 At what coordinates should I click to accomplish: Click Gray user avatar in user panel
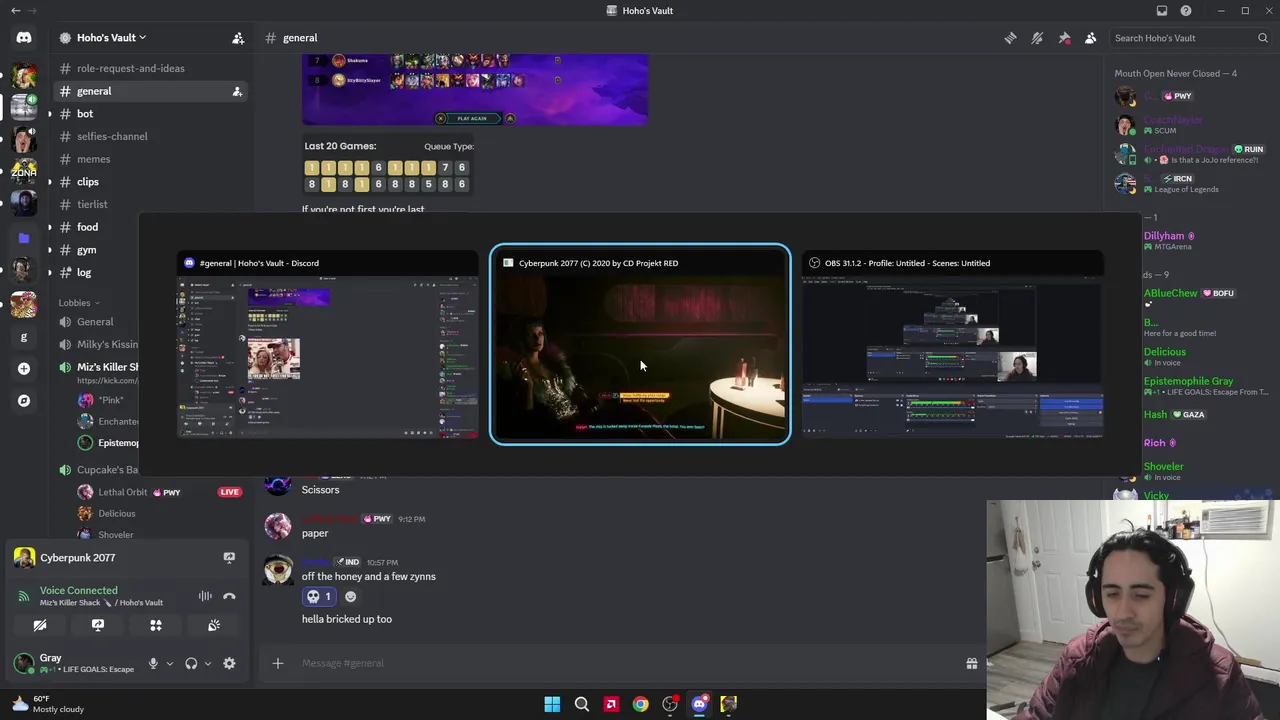pos(22,662)
